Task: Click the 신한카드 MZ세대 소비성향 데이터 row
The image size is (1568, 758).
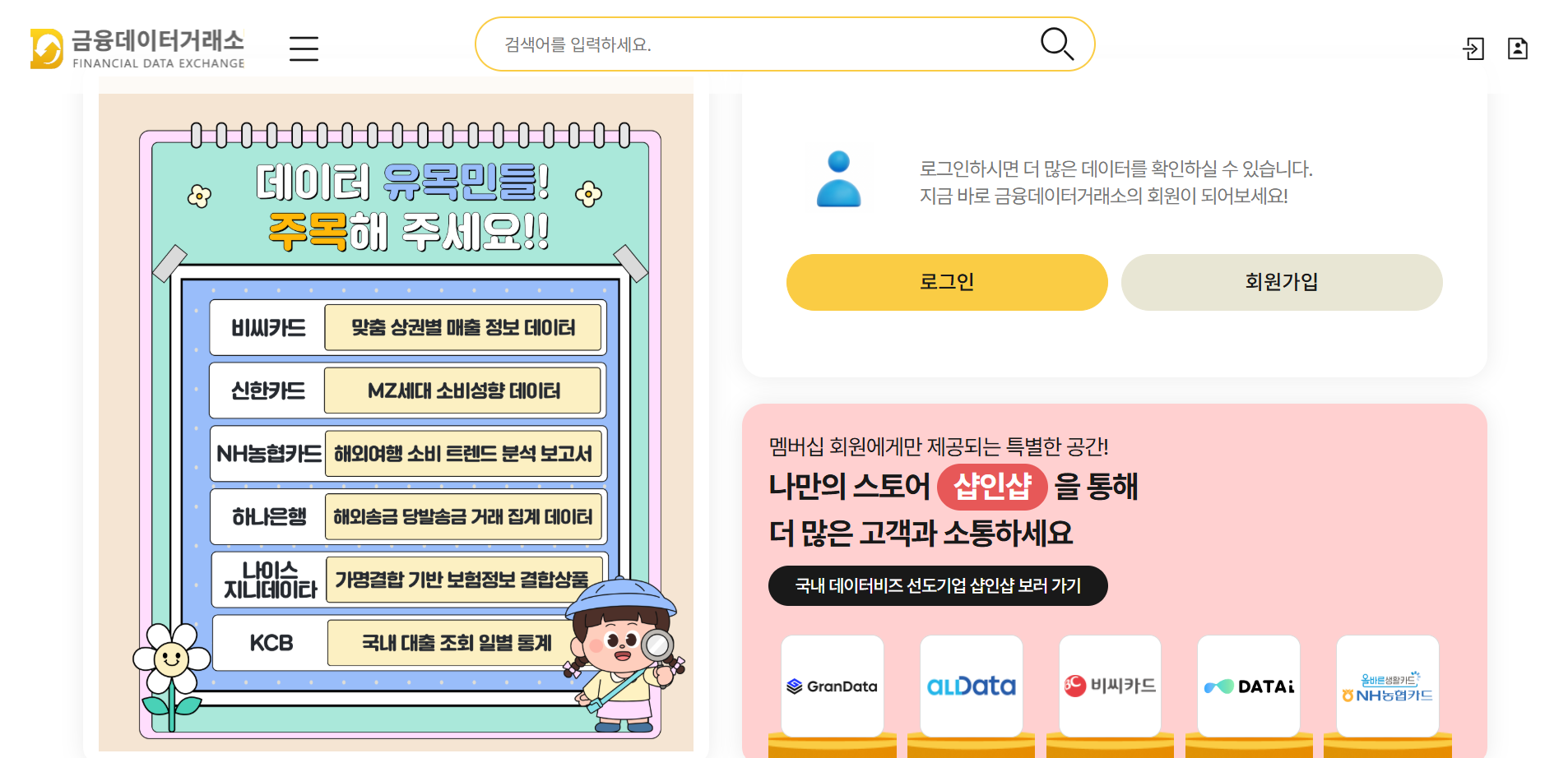Action: (x=408, y=391)
